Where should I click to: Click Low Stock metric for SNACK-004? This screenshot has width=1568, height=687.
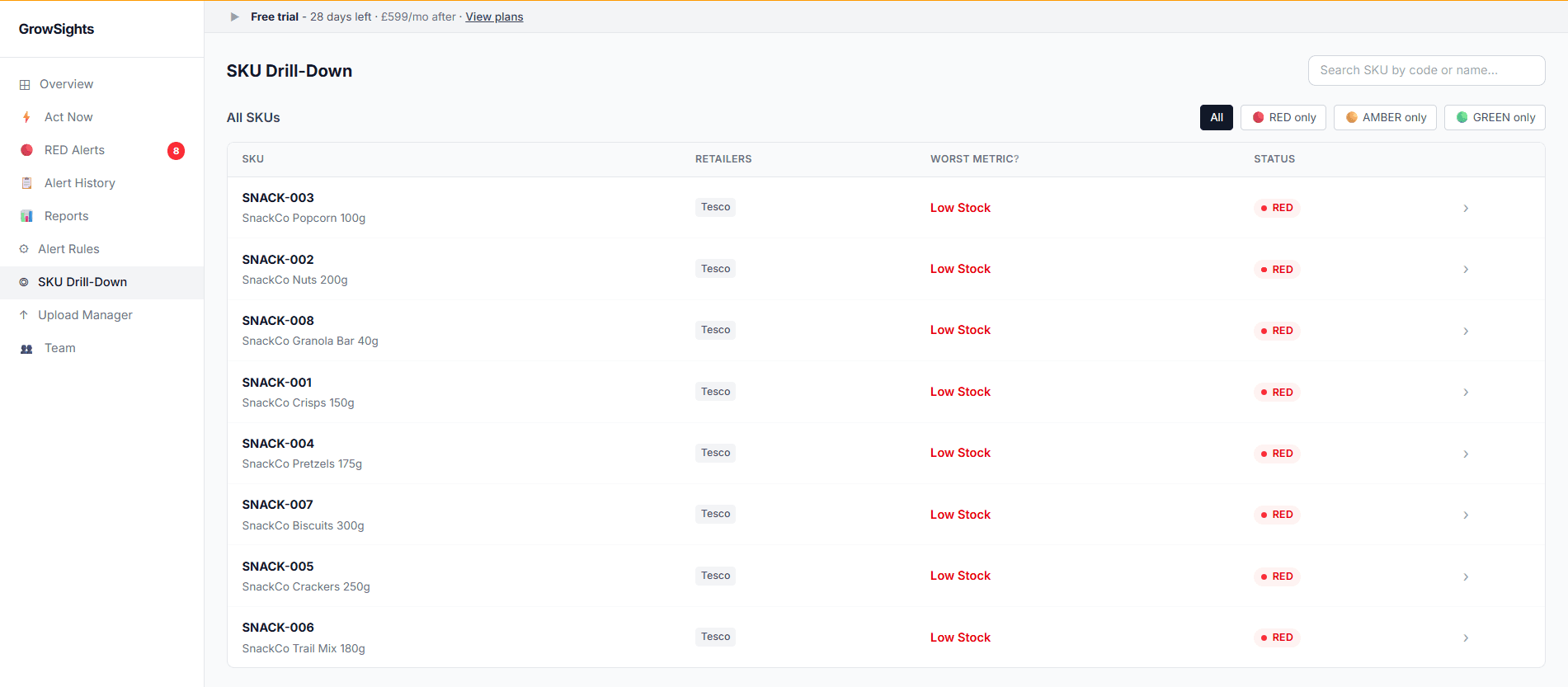960,453
